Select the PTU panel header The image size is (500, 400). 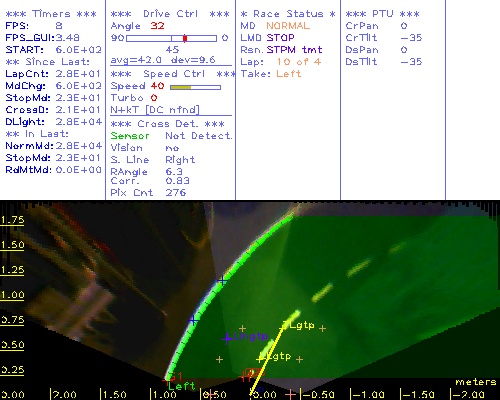pyautogui.click(x=382, y=14)
